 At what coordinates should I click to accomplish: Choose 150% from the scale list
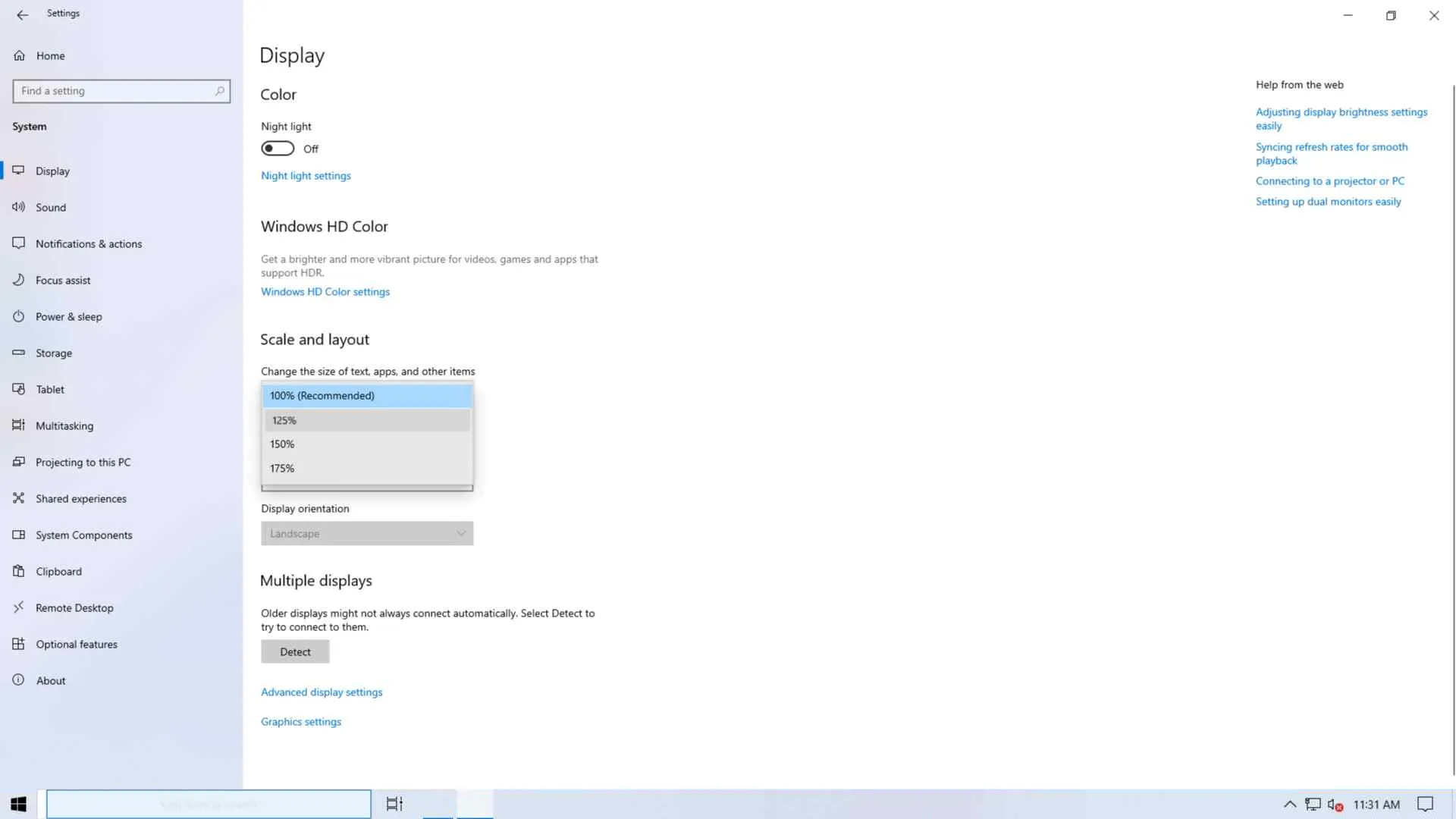367,444
